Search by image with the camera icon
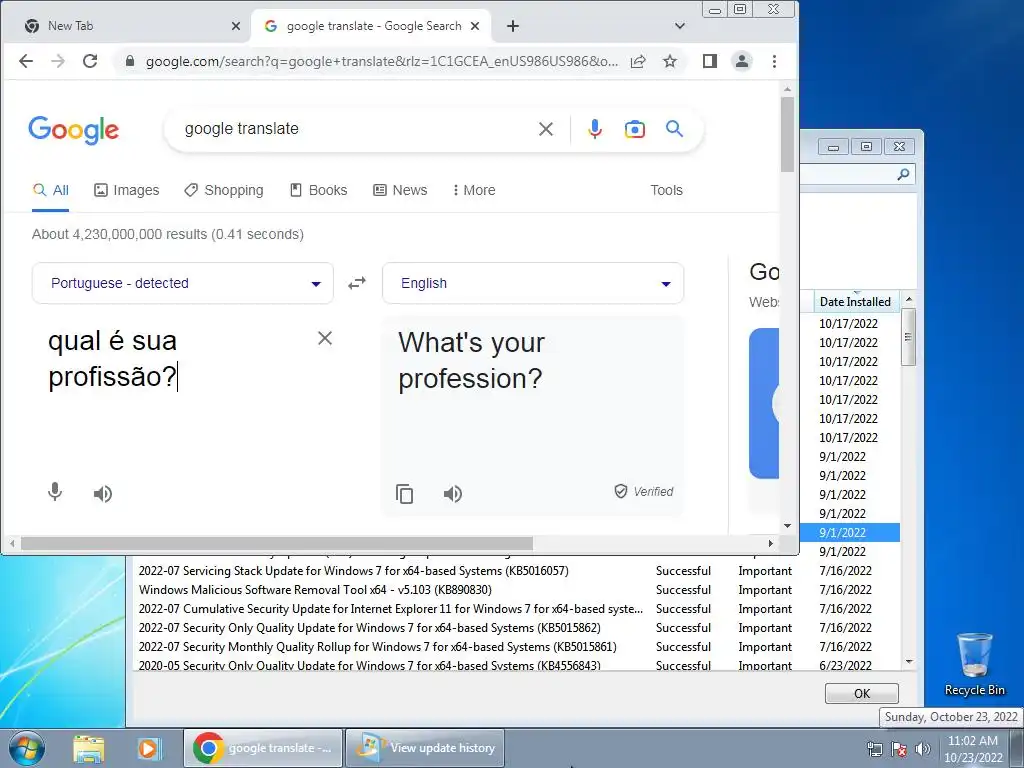 [x=635, y=129]
